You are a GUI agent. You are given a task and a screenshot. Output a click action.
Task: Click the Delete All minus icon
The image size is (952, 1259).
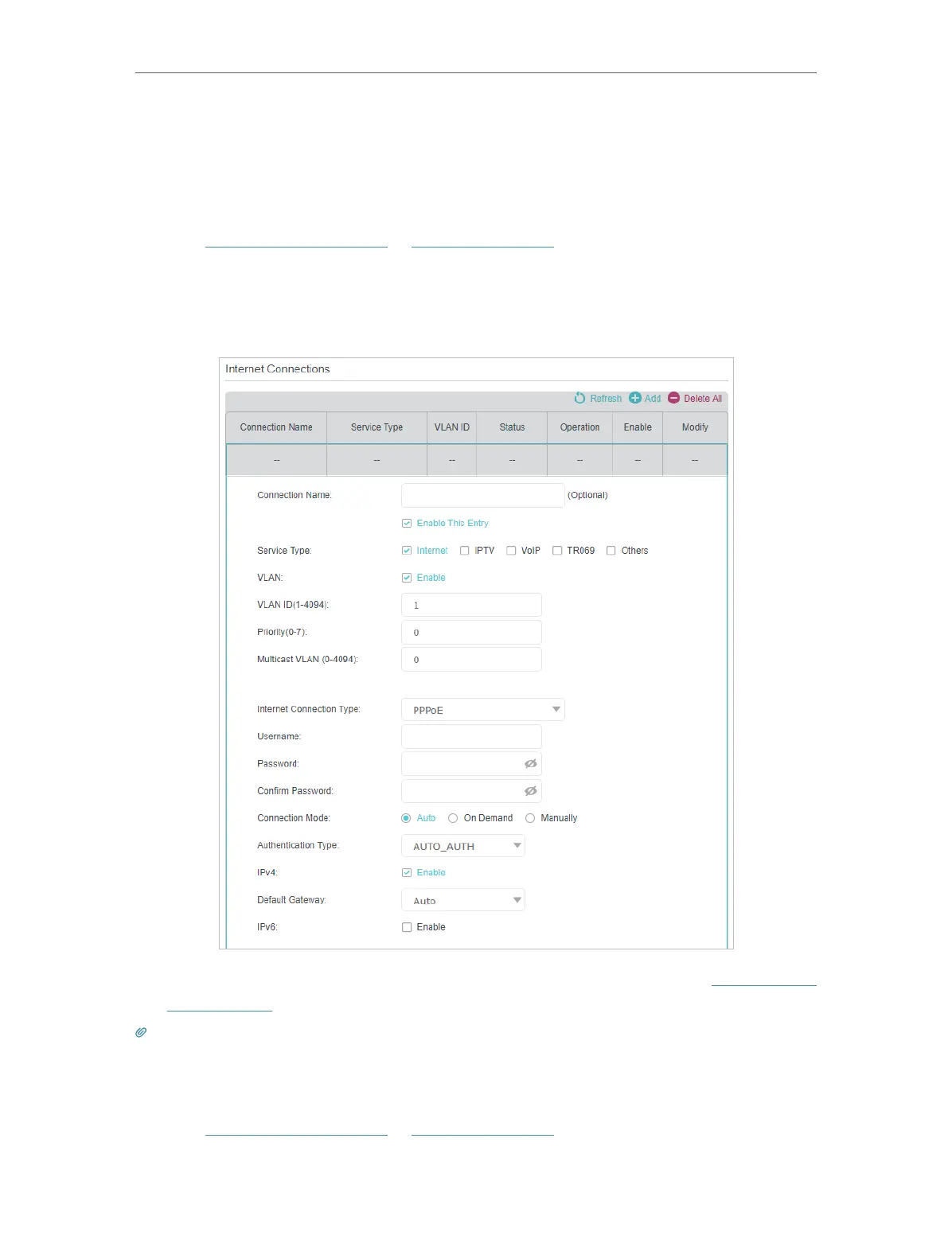point(674,398)
